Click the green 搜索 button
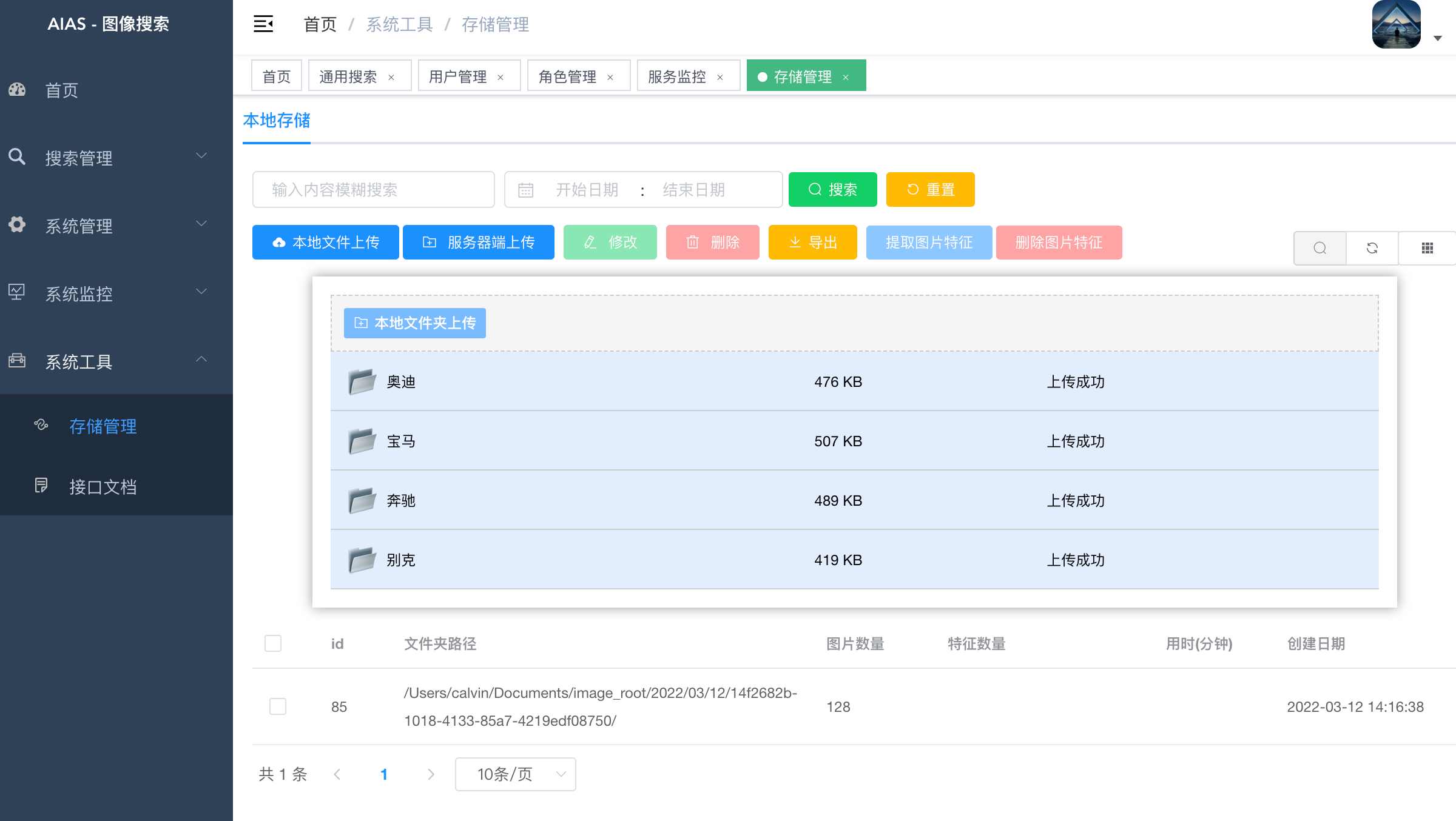 [x=832, y=190]
